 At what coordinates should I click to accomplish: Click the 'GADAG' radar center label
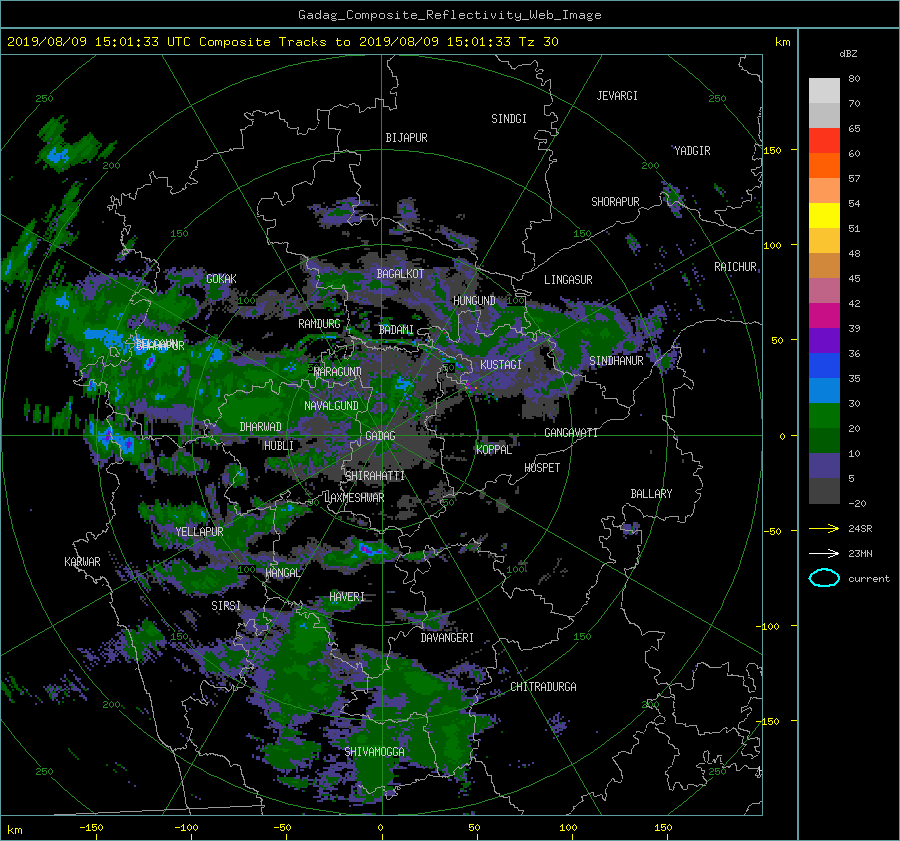click(x=381, y=436)
